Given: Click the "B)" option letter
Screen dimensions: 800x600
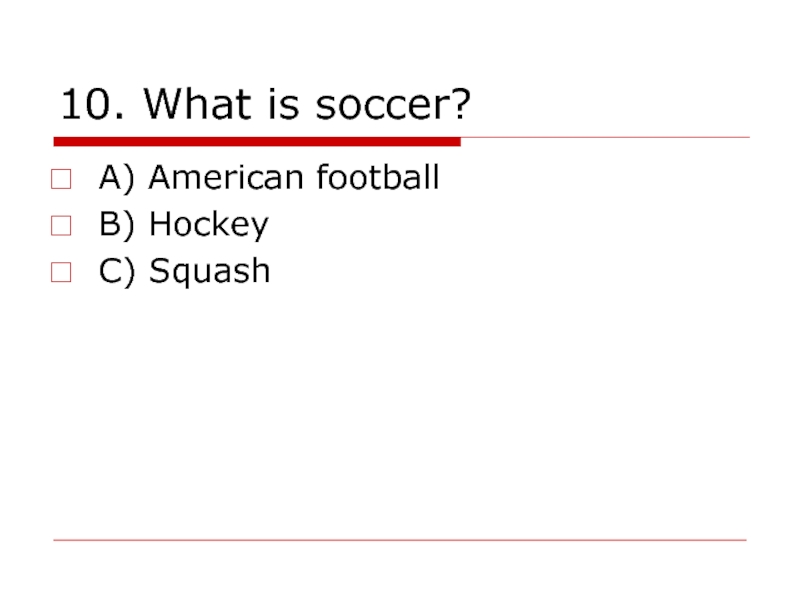Looking at the screenshot, I should click(x=118, y=225).
